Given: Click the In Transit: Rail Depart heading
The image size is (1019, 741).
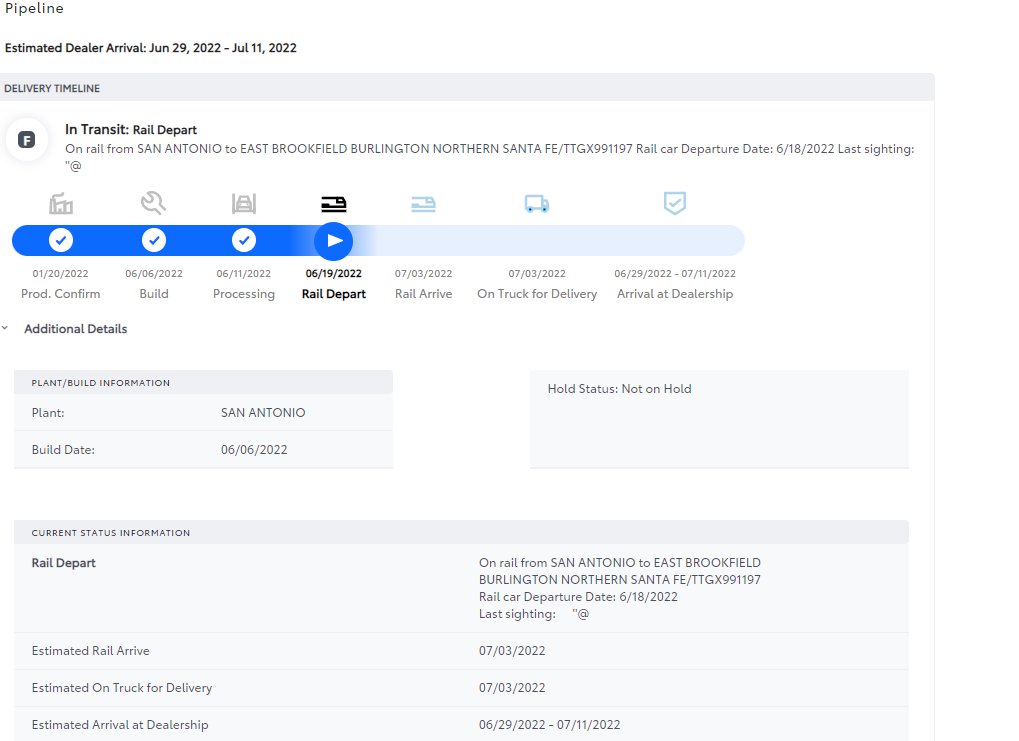Looking at the screenshot, I should click(131, 129).
